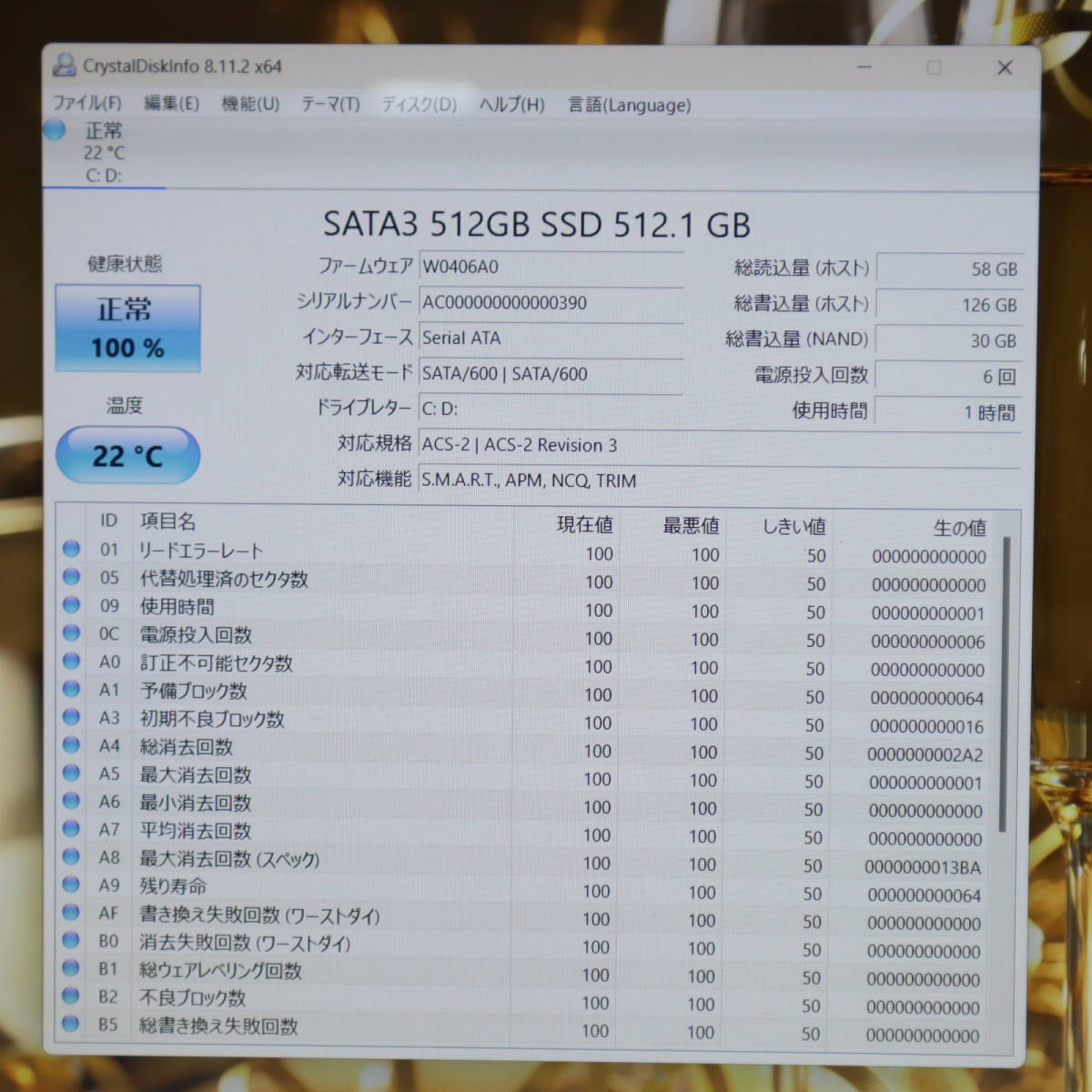Open the ヘルプ(H) menu
Viewport: 1092px width, 1092px height.
click(x=511, y=105)
